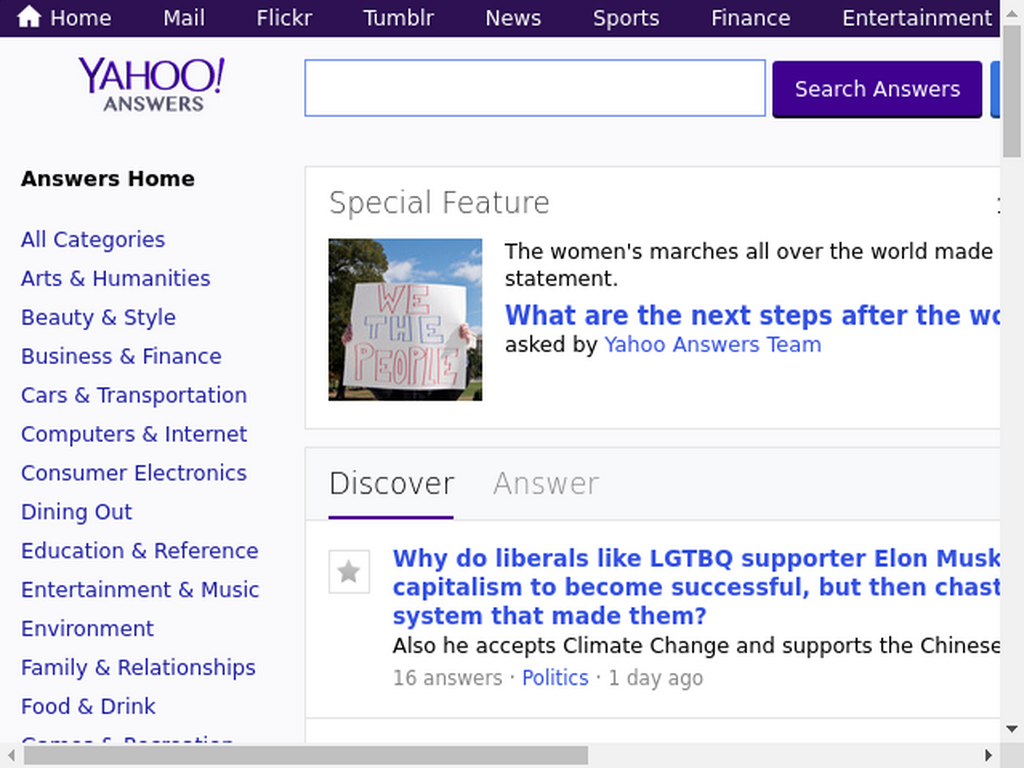Click the vertical scrollbar thumb
Screen dimensions: 1024x768
point(1012,91)
